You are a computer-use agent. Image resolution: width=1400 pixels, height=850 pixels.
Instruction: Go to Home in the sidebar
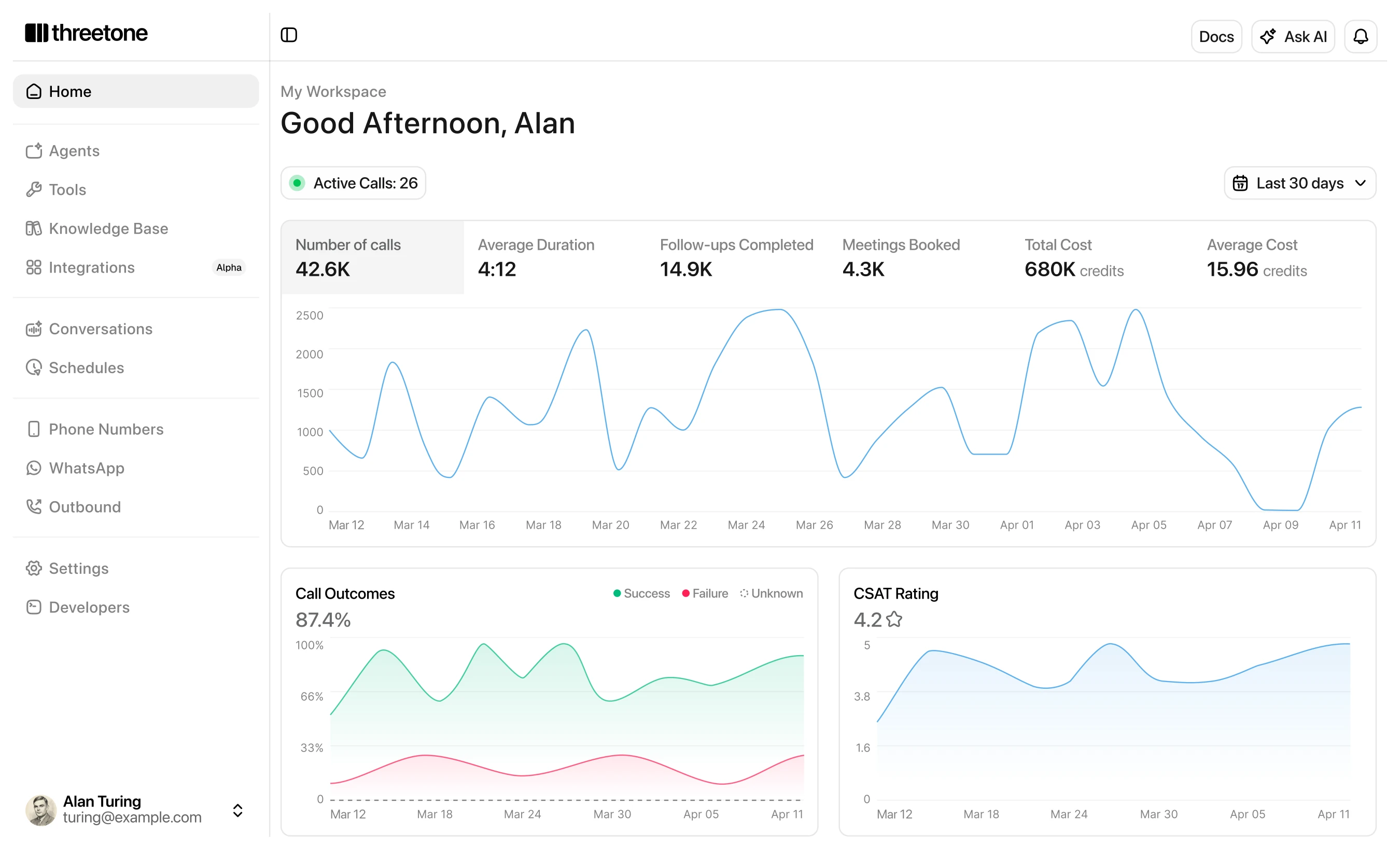tap(136, 91)
